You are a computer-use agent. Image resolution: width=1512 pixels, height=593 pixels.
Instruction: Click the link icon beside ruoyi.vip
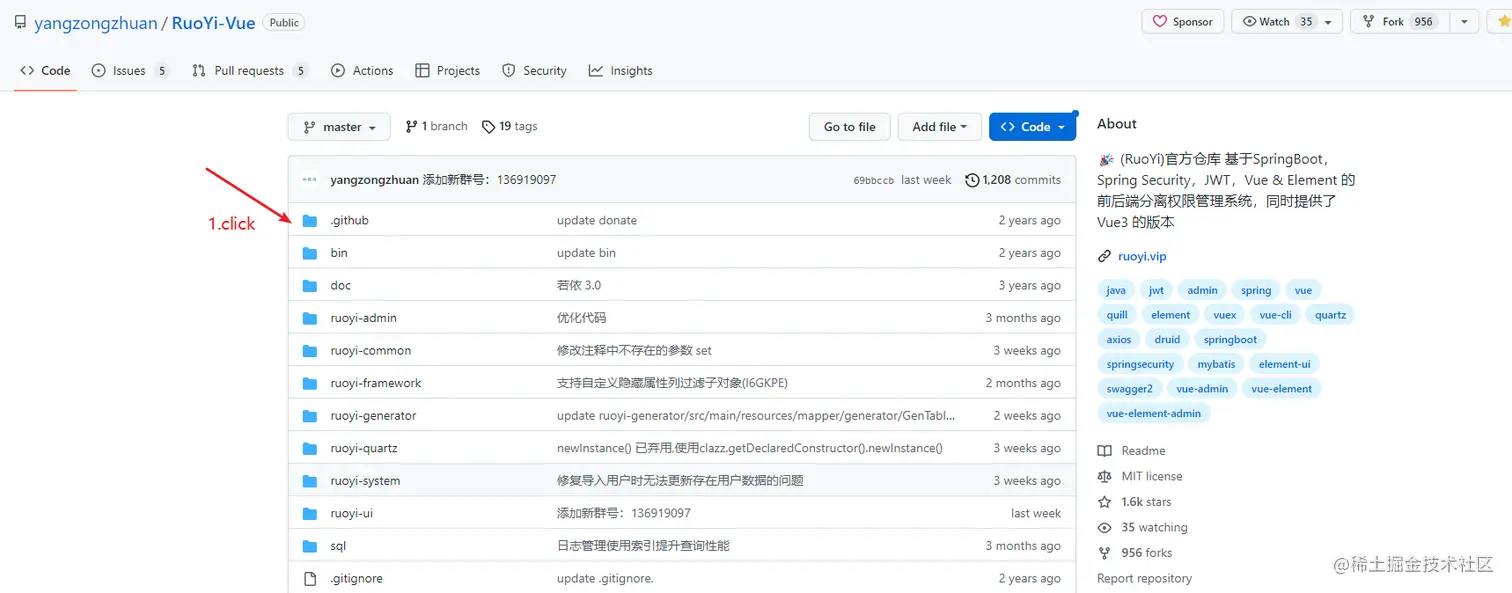point(1104,257)
